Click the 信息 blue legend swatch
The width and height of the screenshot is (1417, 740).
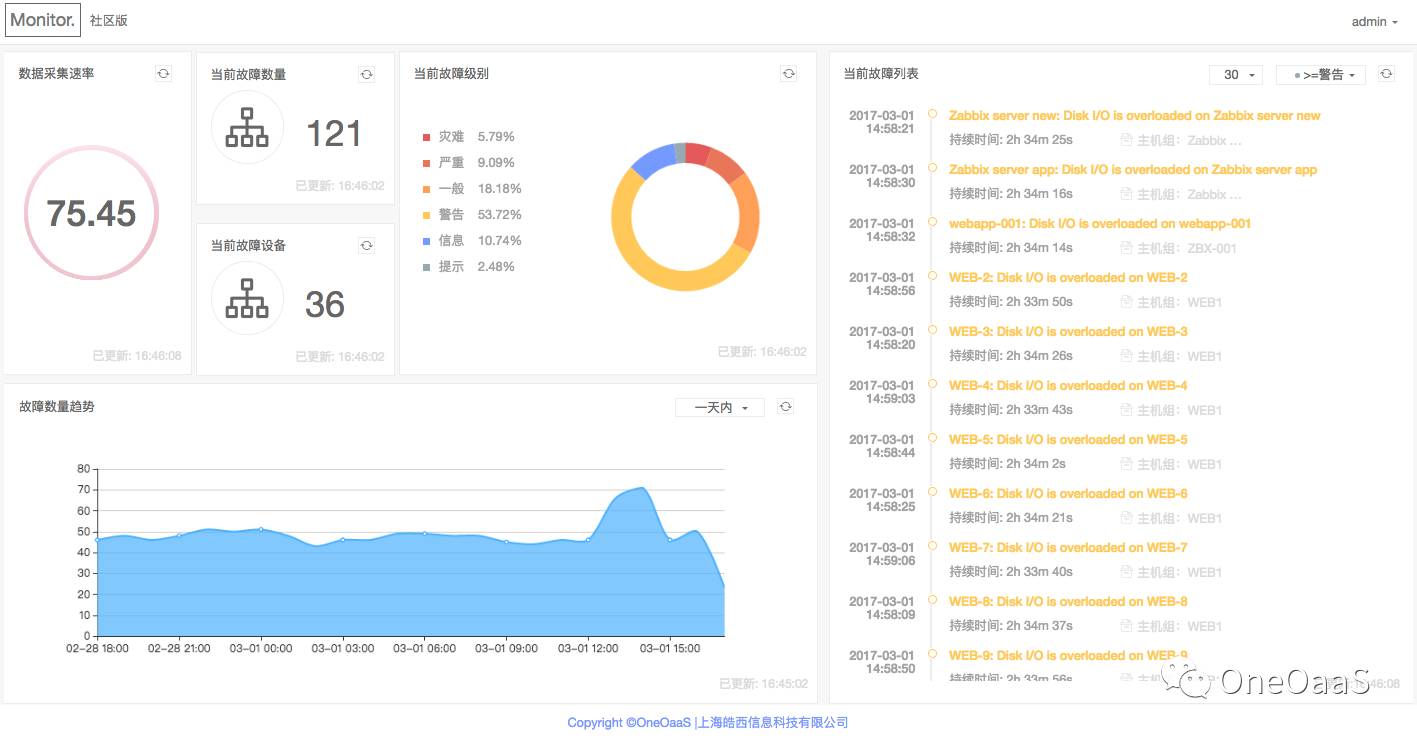click(x=427, y=241)
